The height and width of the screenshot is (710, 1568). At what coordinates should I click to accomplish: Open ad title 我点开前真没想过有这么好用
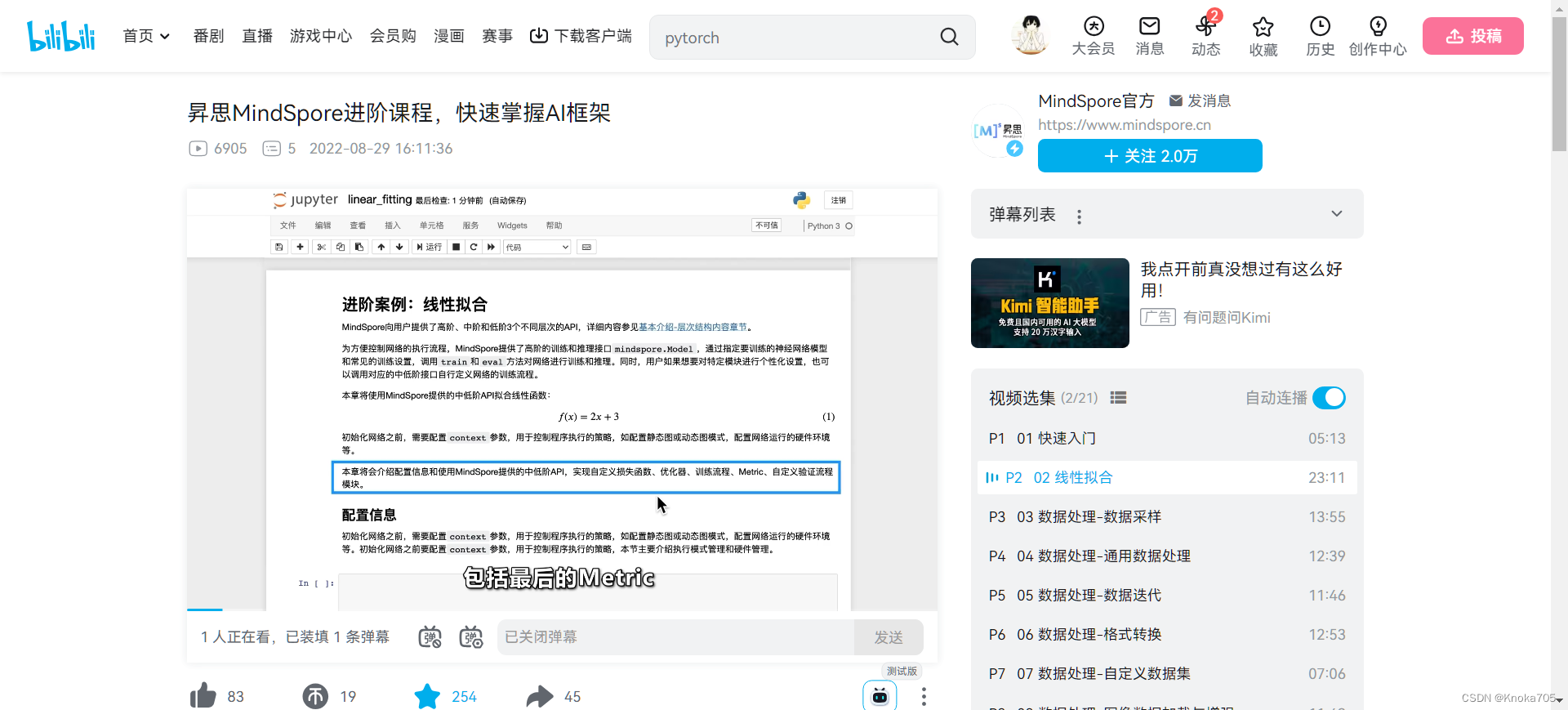(1241, 279)
